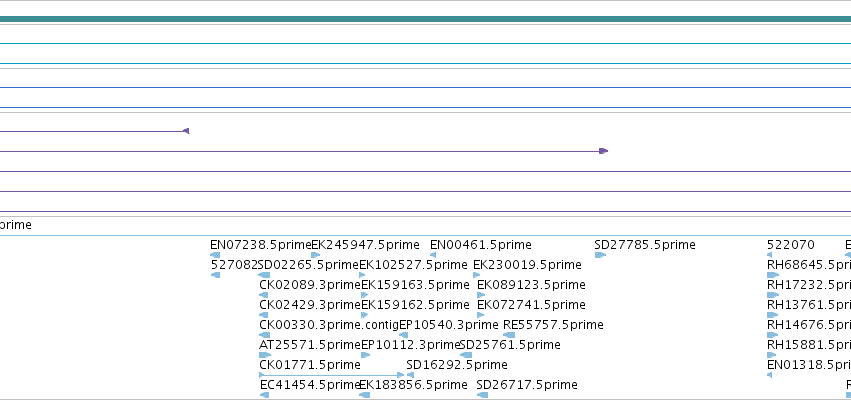Select the EC41454.5prime feature arrow
The width and height of the screenshot is (851, 400).
coord(264,395)
